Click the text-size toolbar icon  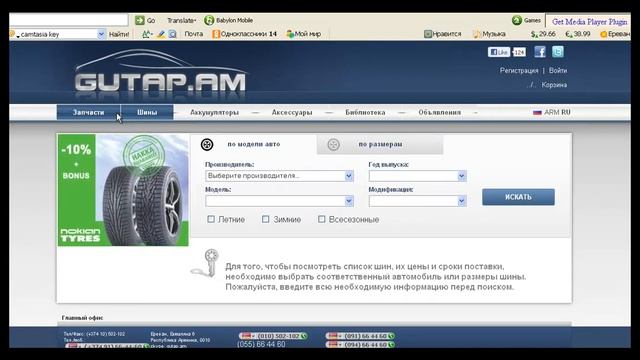coord(147,34)
